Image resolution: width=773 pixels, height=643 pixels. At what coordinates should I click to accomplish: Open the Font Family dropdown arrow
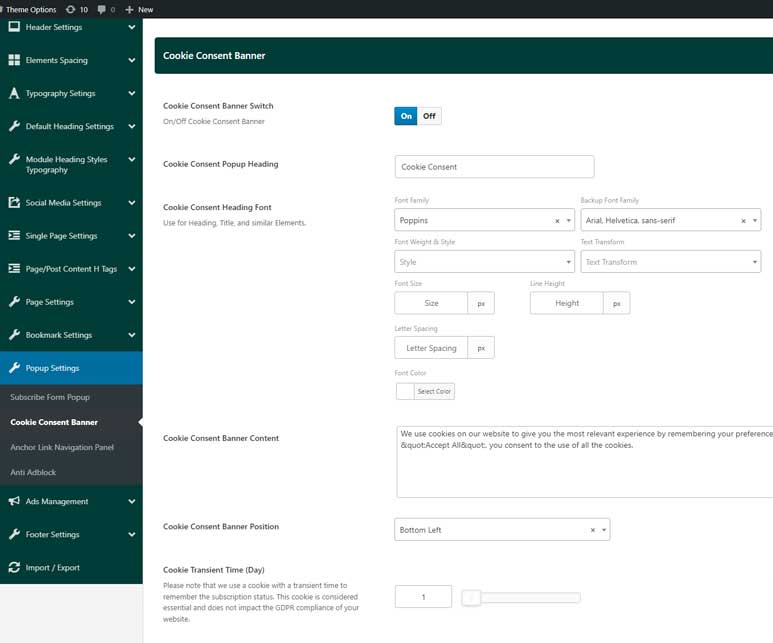coord(568,221)
